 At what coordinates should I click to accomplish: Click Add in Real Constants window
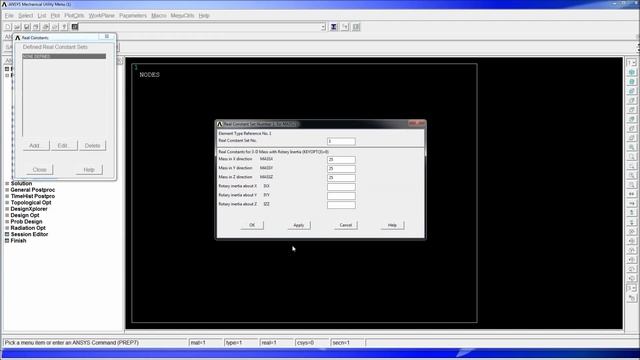[36, 146]
